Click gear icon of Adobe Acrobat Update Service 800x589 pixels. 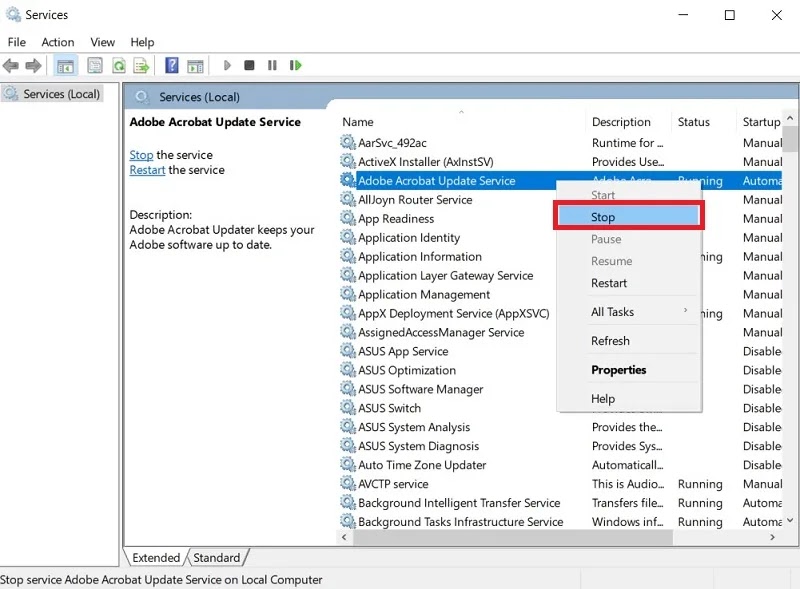(348, 180)
